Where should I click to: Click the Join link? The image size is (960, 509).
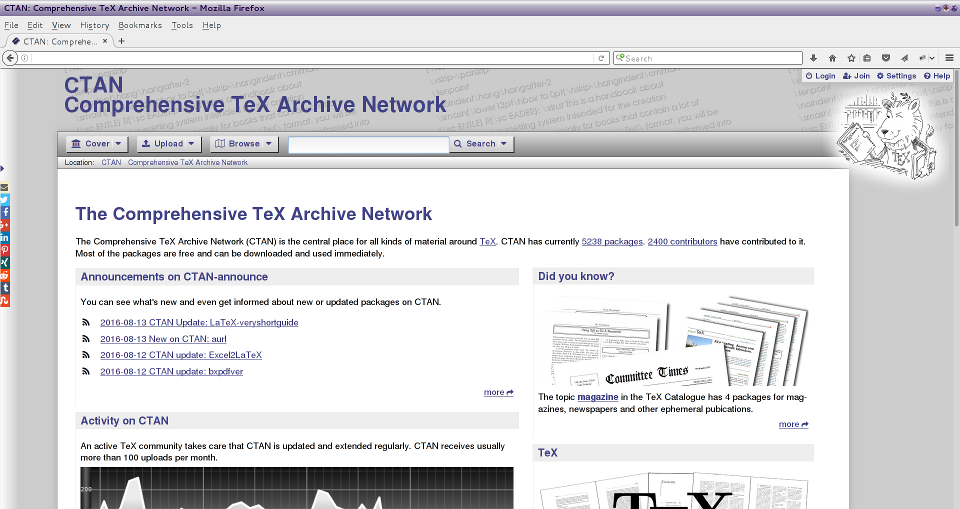pos(857,76)
